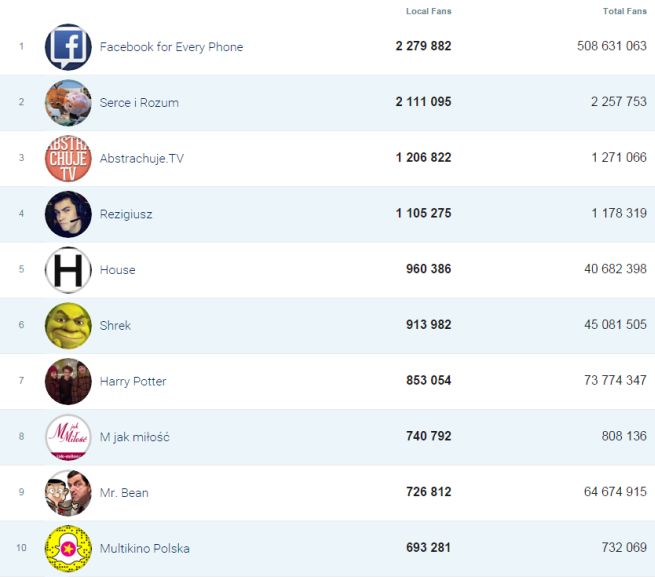Visit the Serce i Rozum page name

coord(139,103)
